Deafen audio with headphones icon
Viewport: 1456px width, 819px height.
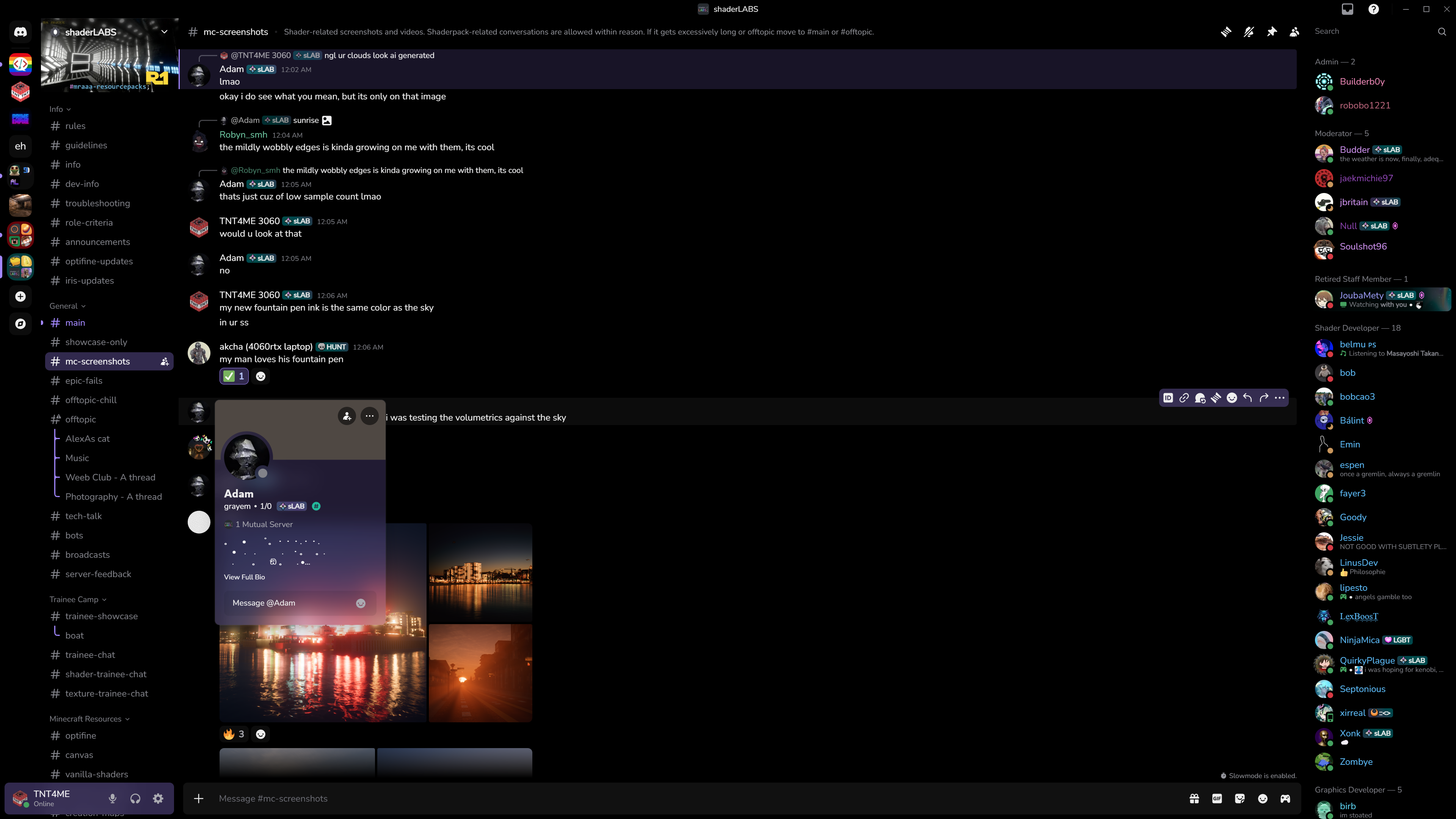point(135,798)
